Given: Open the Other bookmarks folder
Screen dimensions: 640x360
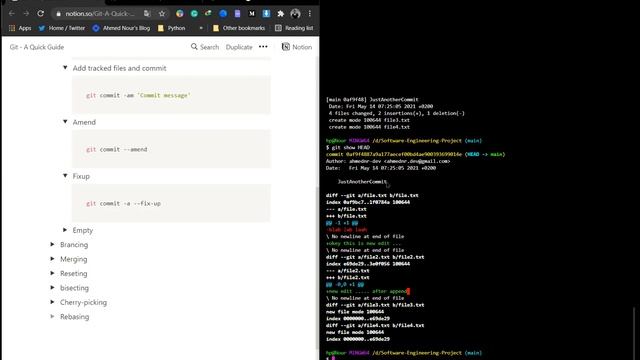Looking at the screenshot, I should pyautogui.click(x=239, y=28).
